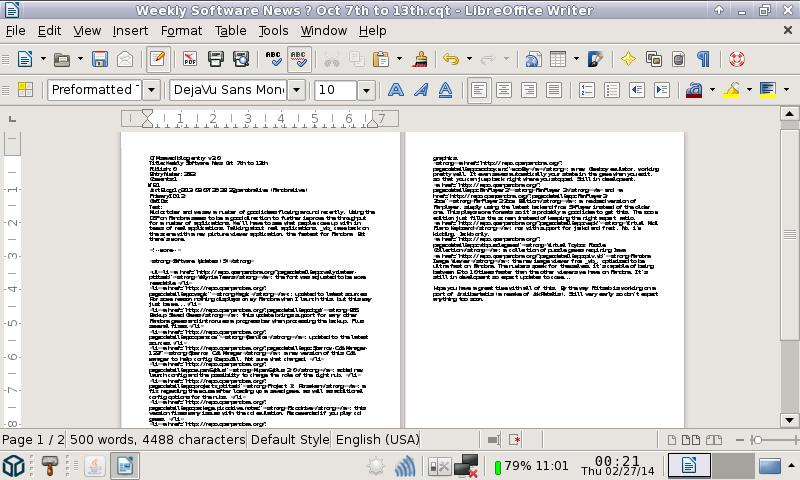Toggle numbered list
Screen dimensions: 800x480
click(x=587, y=90)
